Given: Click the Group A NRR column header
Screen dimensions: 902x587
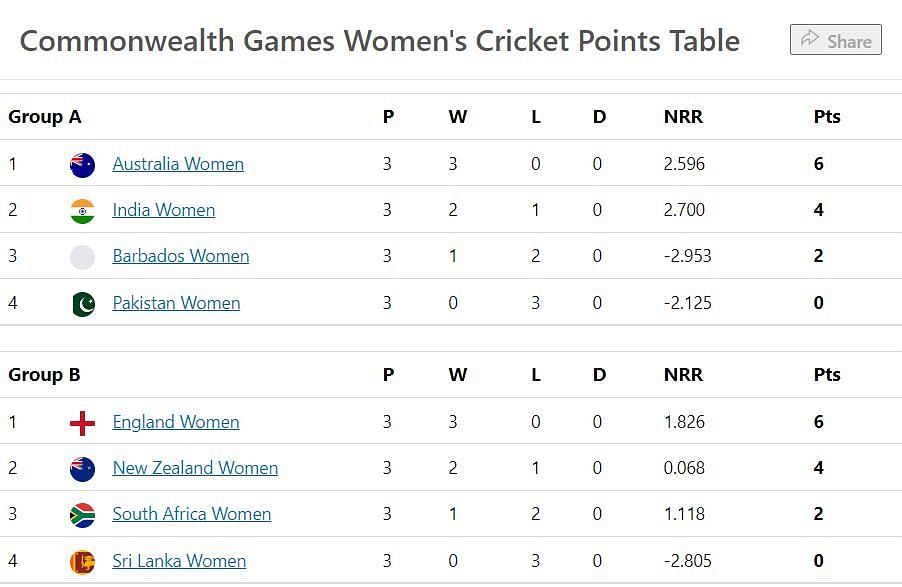Looking at the screenshot, I should click(x=683, y=117).
